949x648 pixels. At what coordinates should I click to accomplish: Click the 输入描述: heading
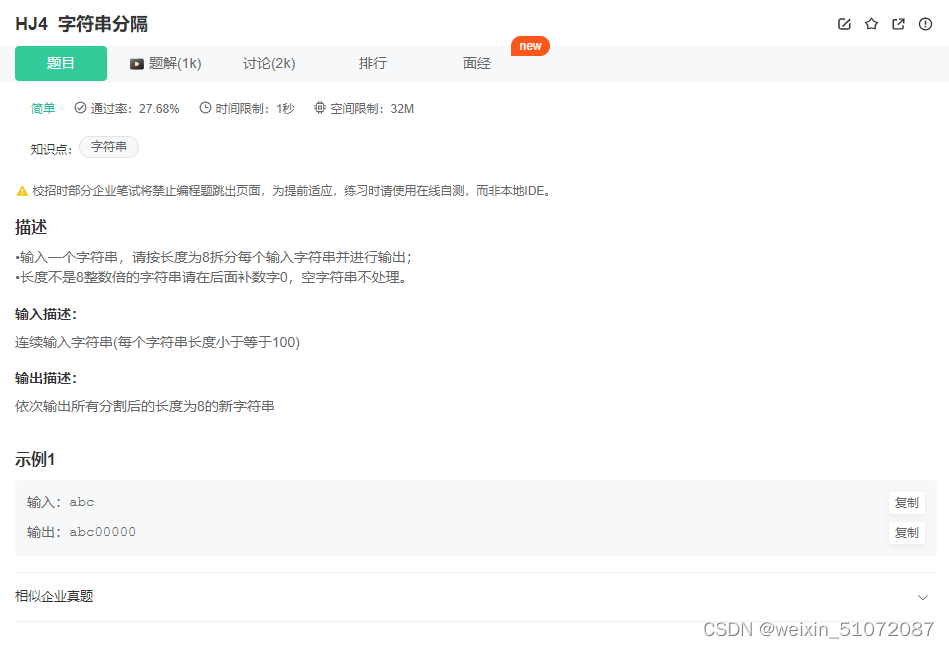coord(46,314)
